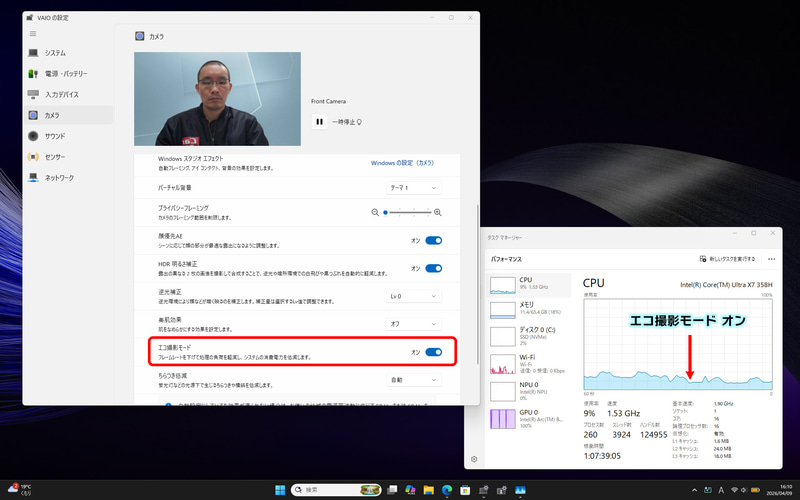Click the zoom-out magnifier for privacy framing
Viewport: 800px width, 500px height.
(x=375, y=212)
